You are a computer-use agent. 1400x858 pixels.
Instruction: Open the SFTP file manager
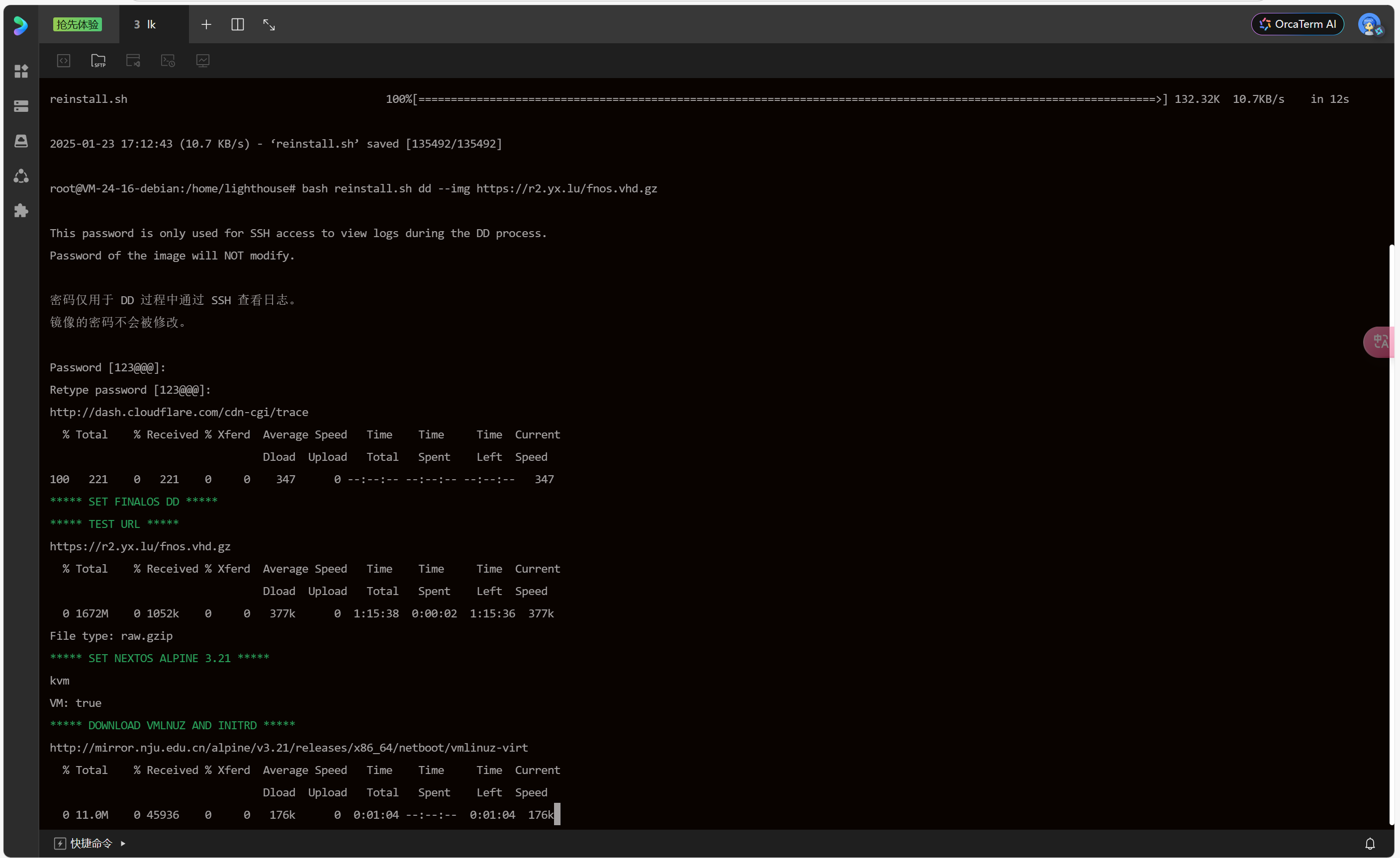98,61
